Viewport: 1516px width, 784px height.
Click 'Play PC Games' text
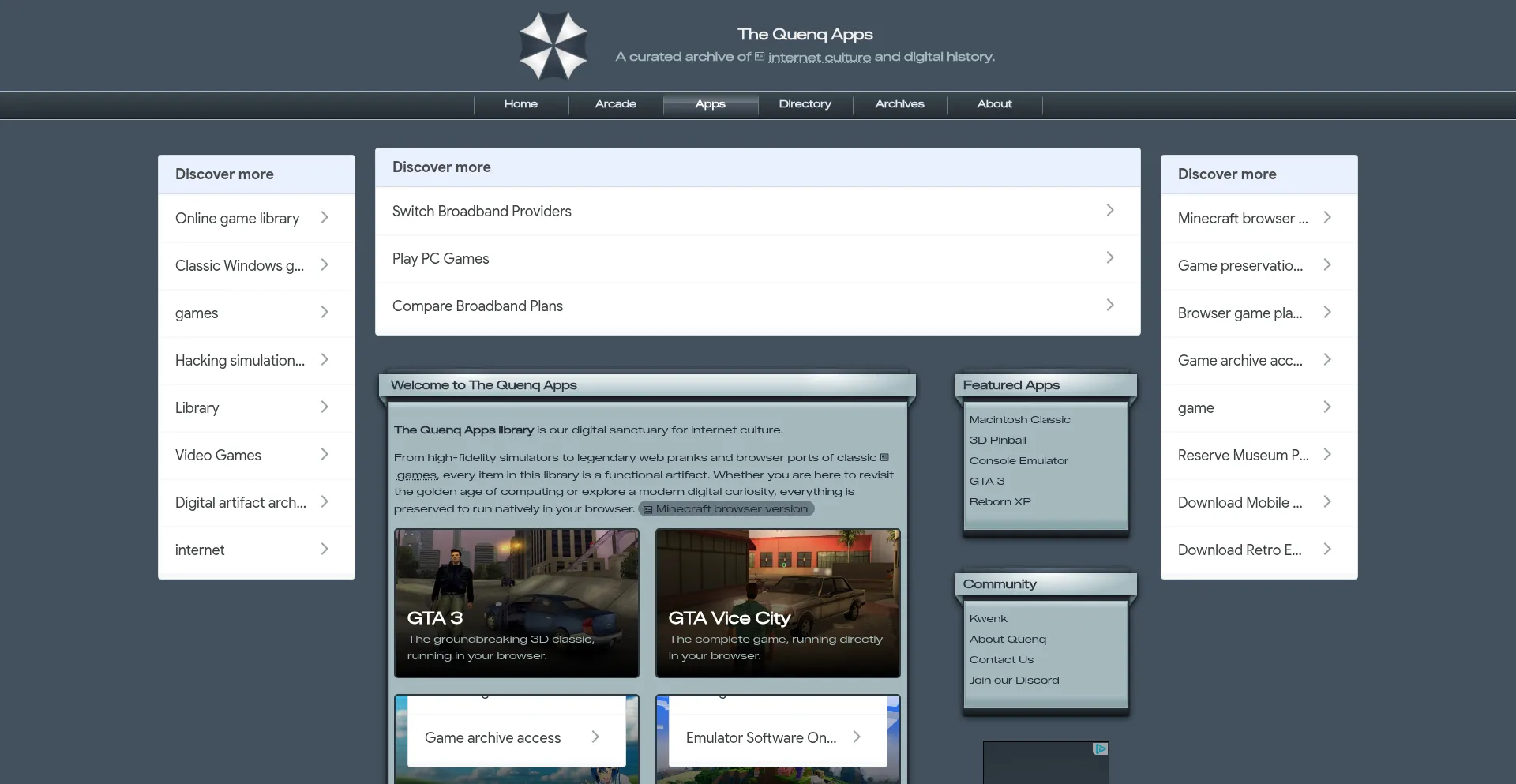coord(441,258)
